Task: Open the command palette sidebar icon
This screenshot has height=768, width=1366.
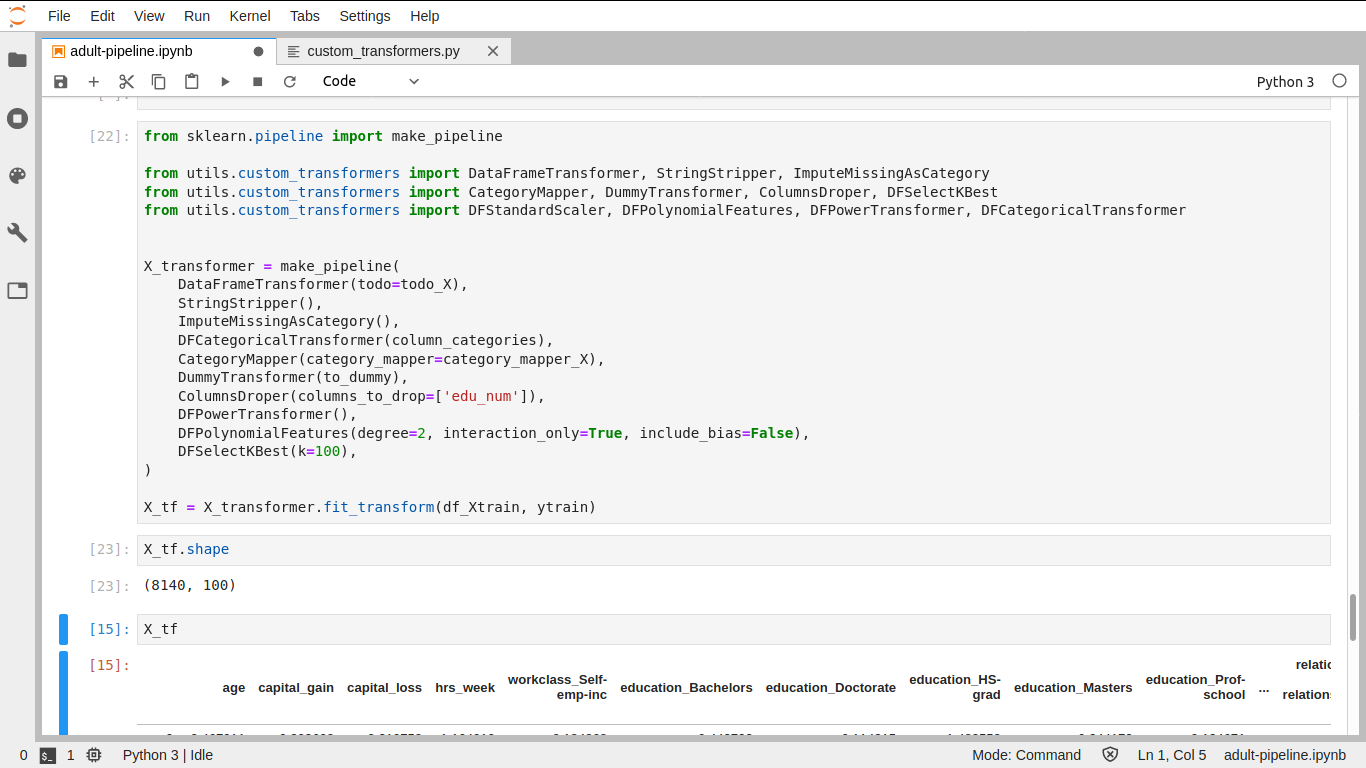Action: coord(17,175)
